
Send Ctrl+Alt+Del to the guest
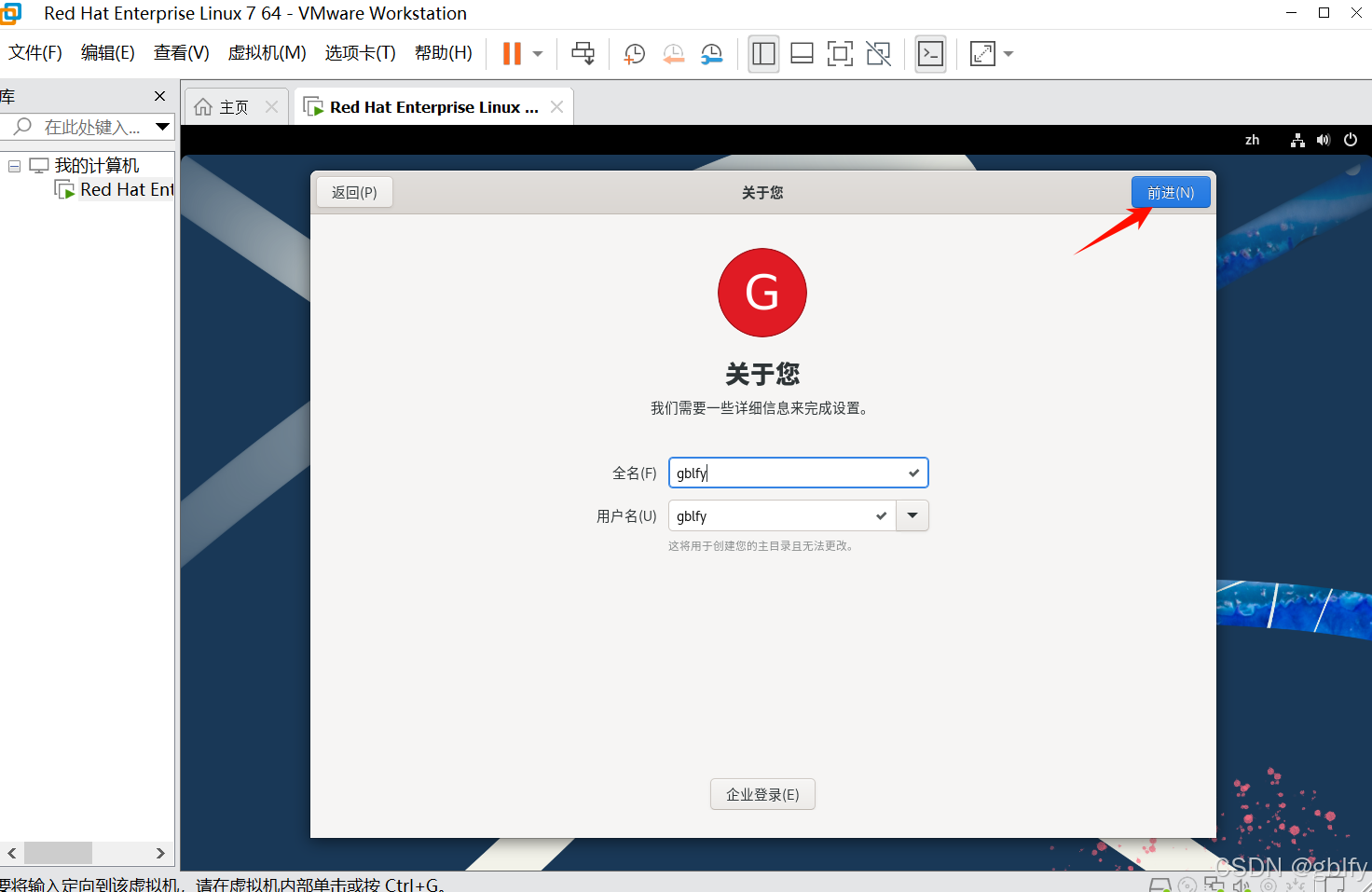click(583, 53)
